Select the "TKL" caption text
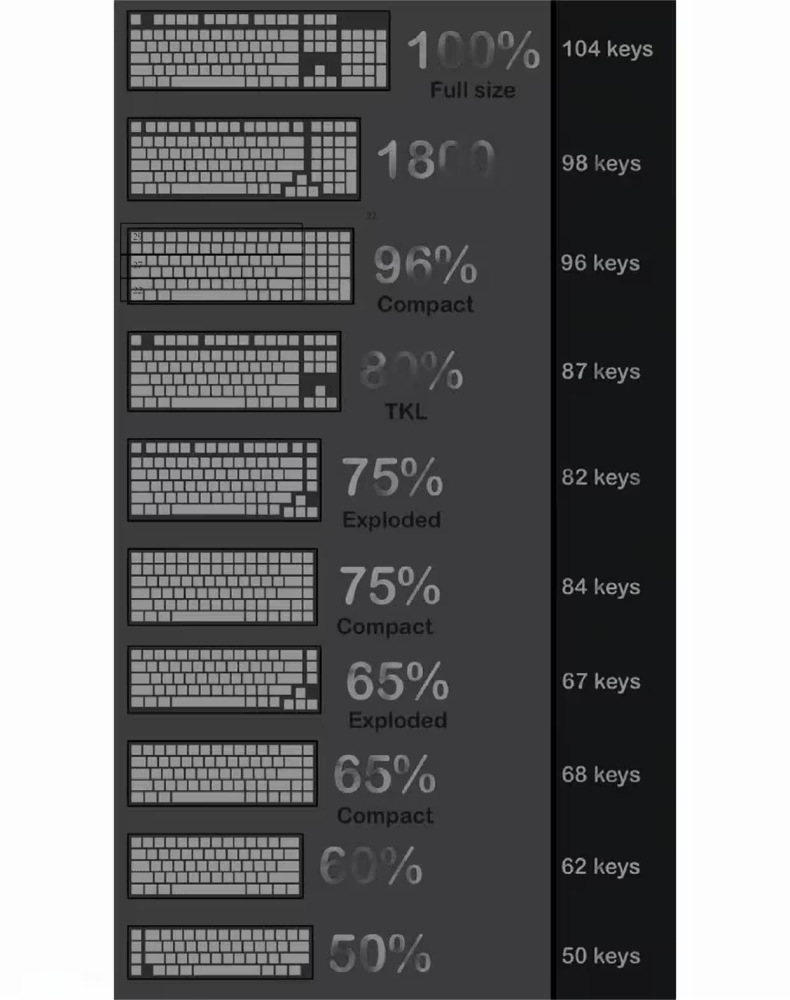Image resolution: width=790 pixels, height=1000 pixels. (406, 411)
